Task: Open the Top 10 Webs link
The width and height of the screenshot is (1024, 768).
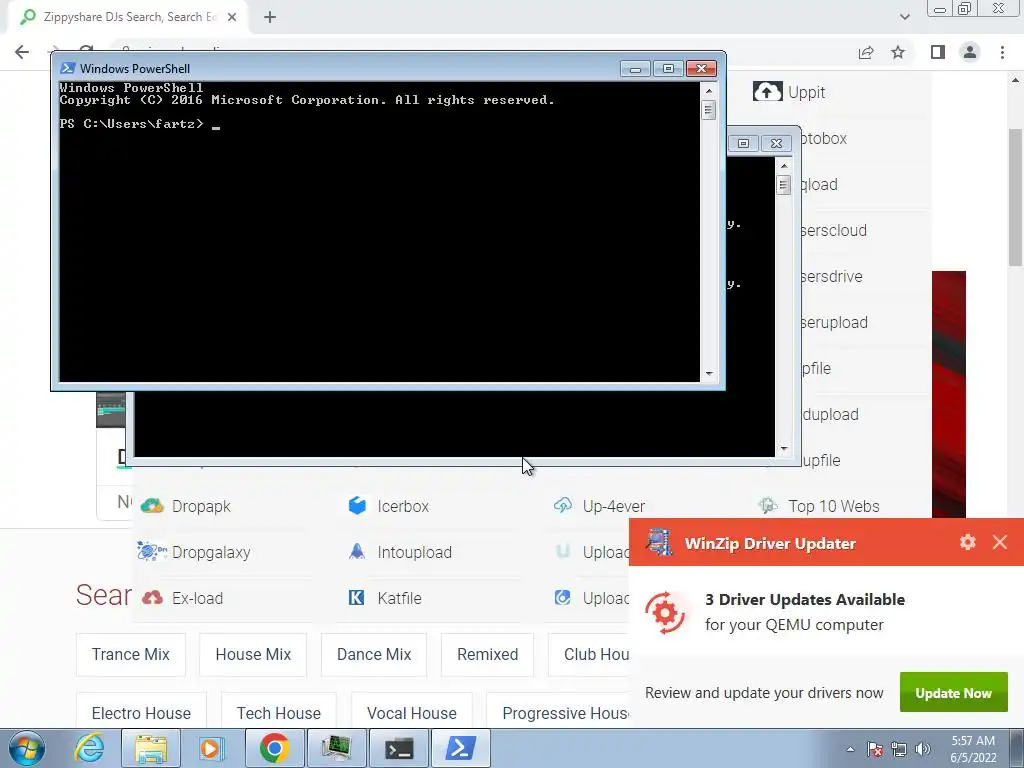Action: point(833,506)
